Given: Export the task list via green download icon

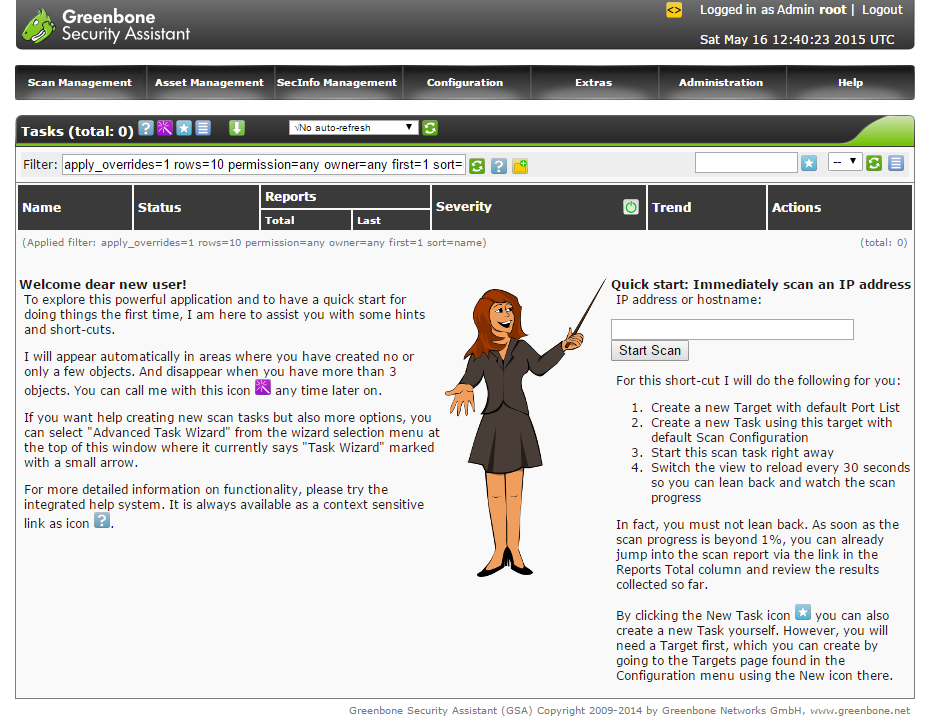Looking at the screenshot, I should [237, 128].
